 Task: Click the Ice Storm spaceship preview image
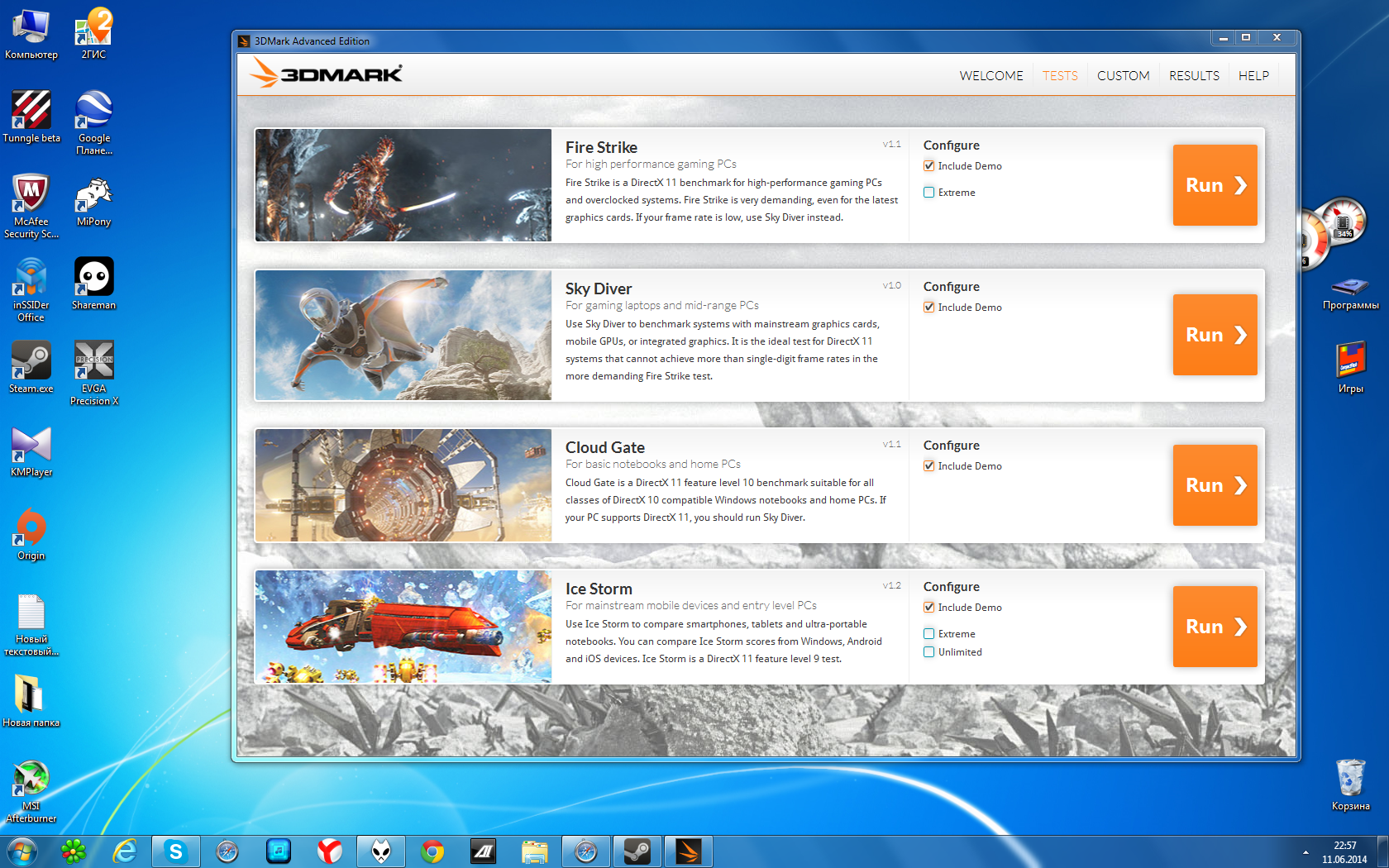[x=403, y=627]
